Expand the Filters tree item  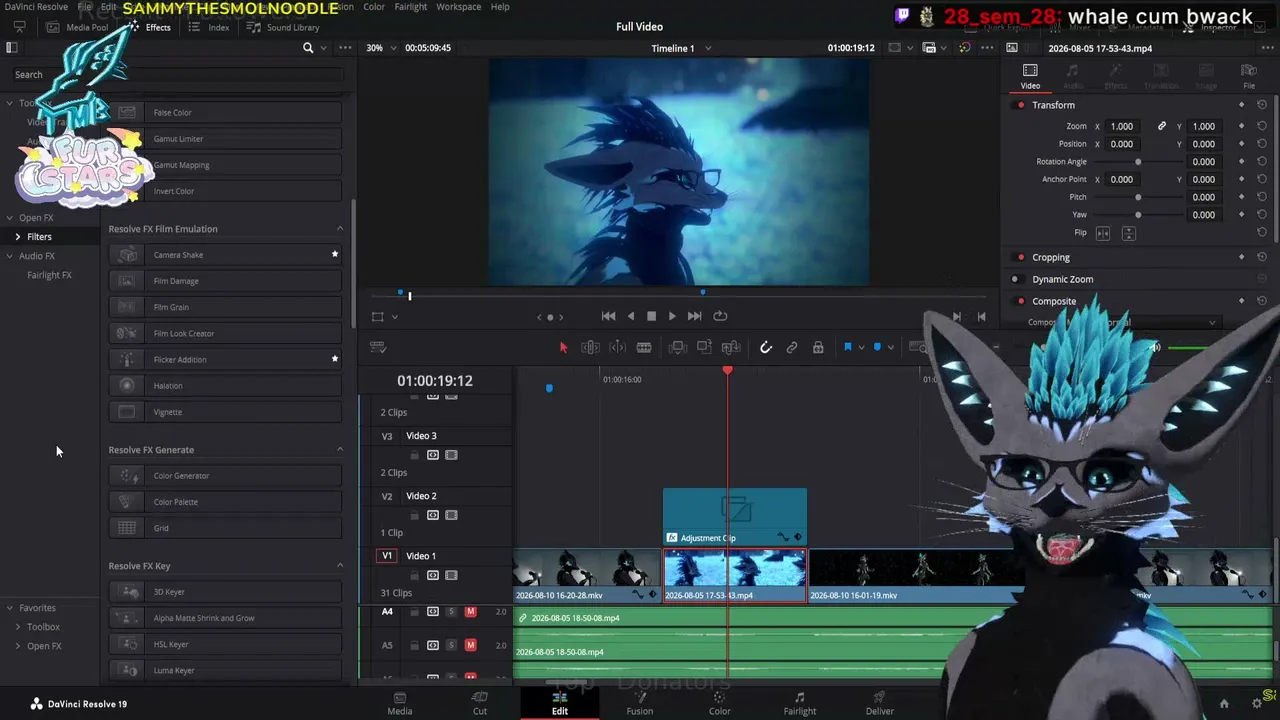[x=17, y=237]
